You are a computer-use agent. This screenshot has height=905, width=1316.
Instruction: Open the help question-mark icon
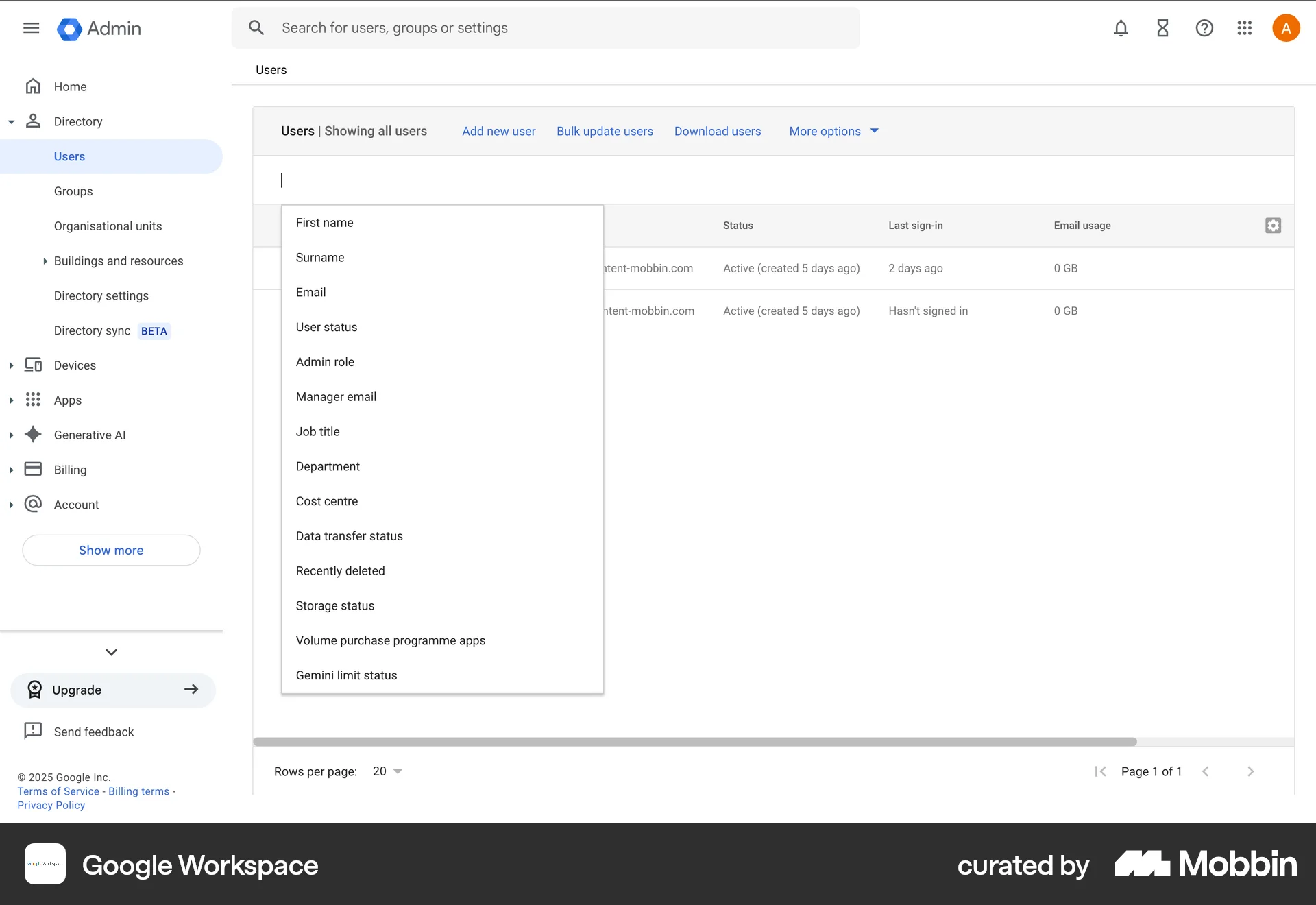click(1204, 28)
